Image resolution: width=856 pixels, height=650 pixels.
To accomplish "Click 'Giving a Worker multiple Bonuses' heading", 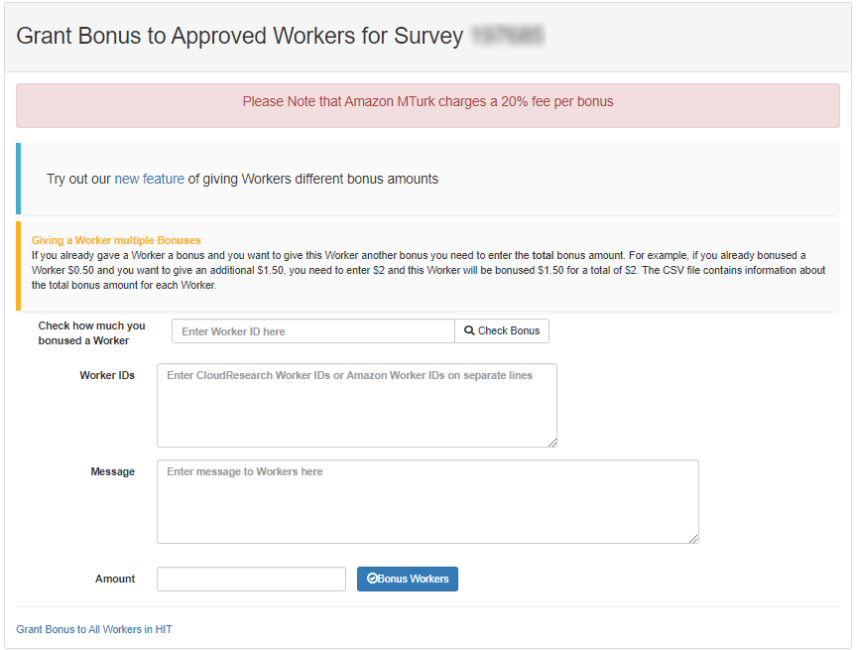I will [x=116, y=241].
